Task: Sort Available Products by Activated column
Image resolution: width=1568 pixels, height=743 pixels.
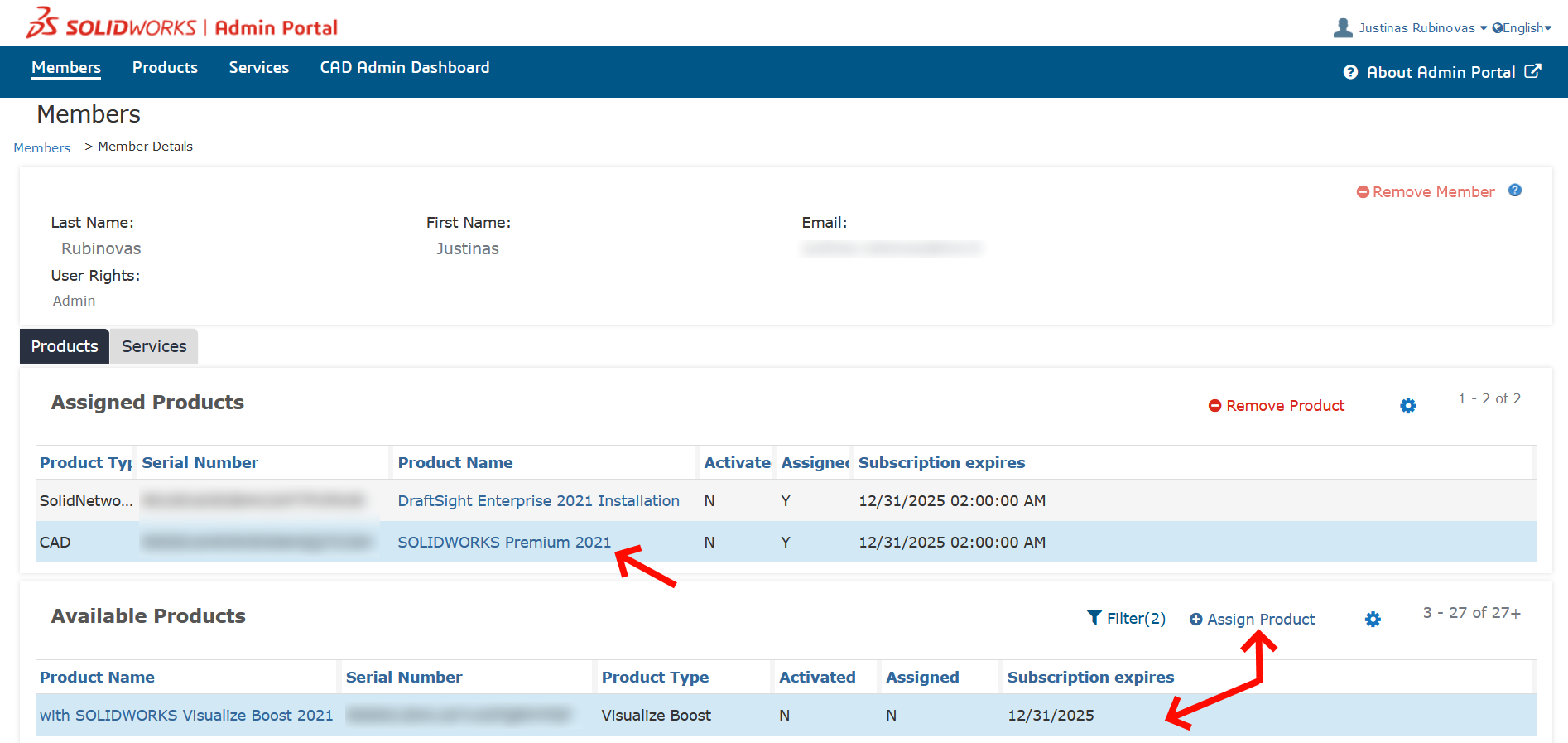Action: (x=817, y=678)
